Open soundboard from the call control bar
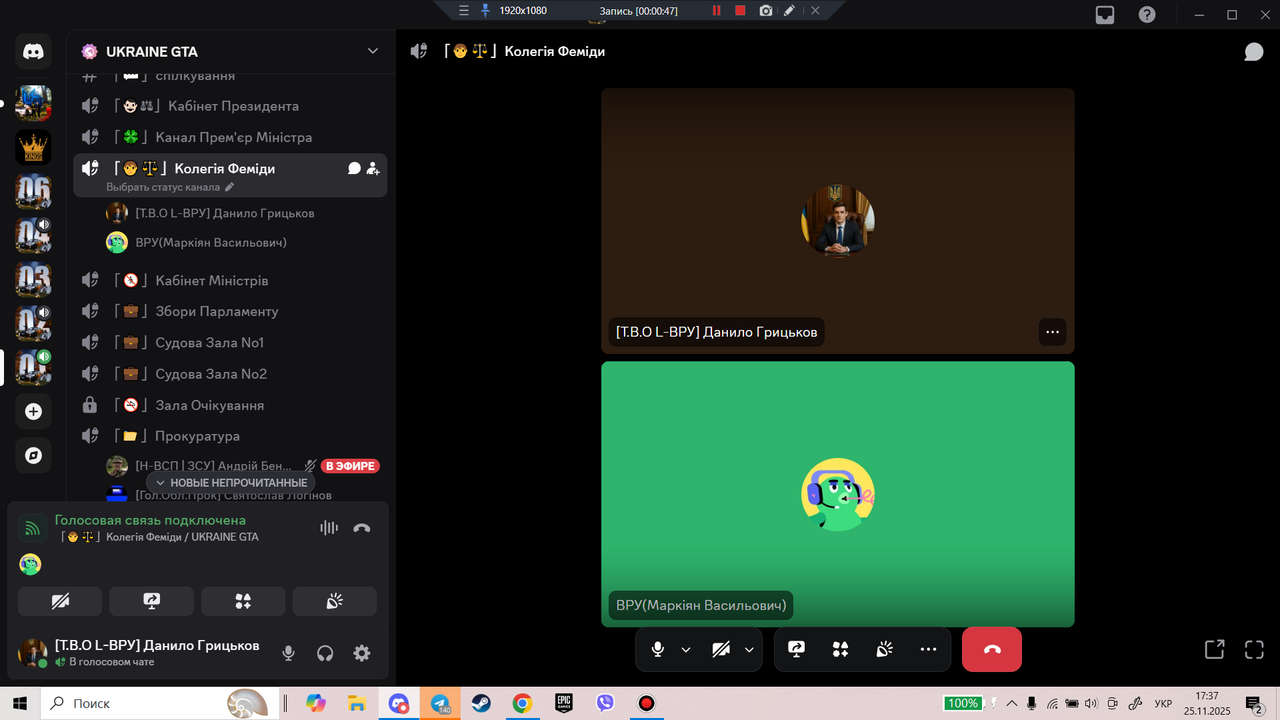1280x720 pixels. tap(885, 649)
